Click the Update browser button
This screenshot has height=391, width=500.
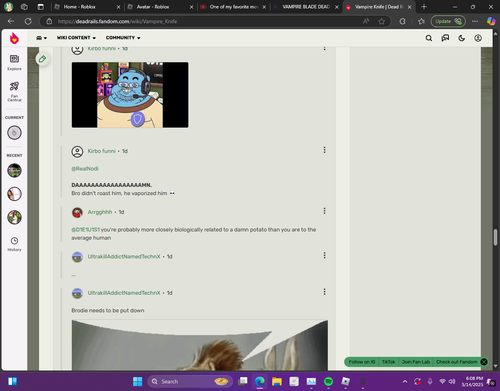pos(448,21)
